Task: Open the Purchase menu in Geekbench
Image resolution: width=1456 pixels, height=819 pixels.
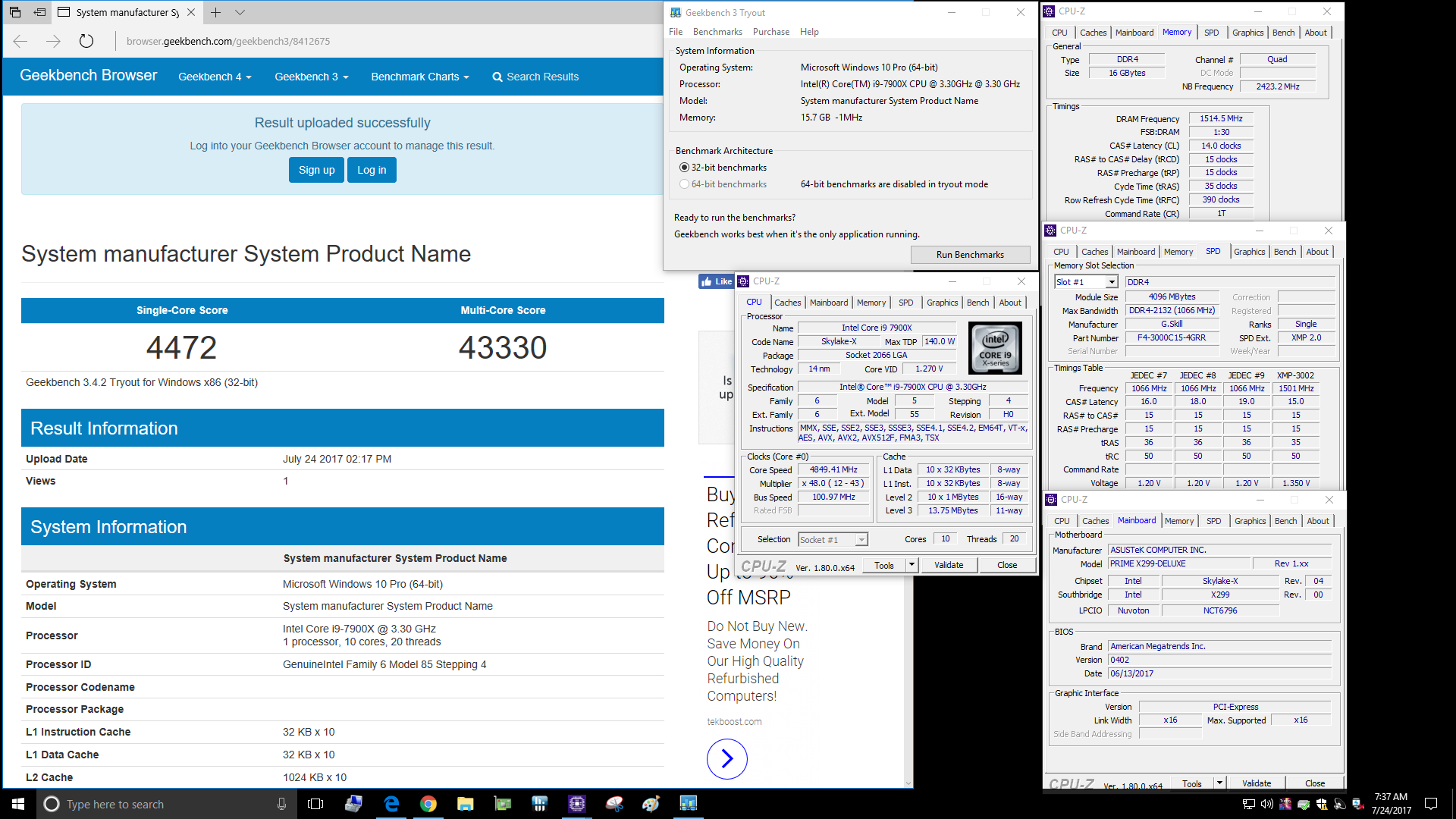Action: pos(771,32)
